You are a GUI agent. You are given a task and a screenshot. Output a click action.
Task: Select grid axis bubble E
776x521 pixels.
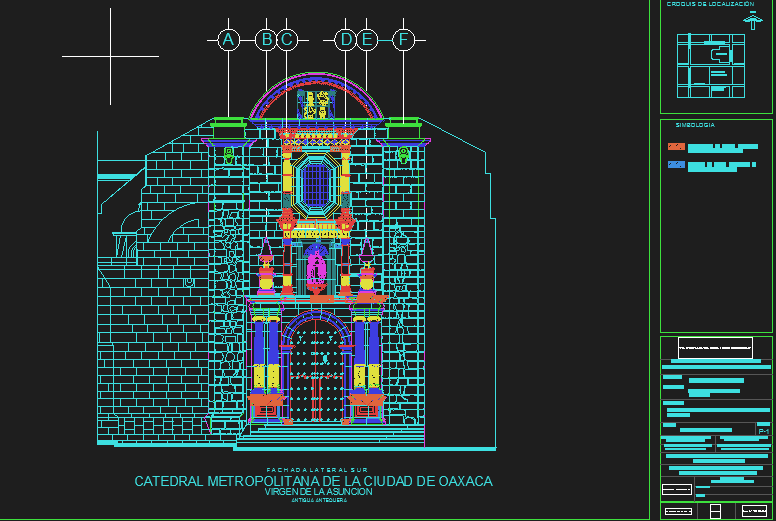click(x=367, y=40)
